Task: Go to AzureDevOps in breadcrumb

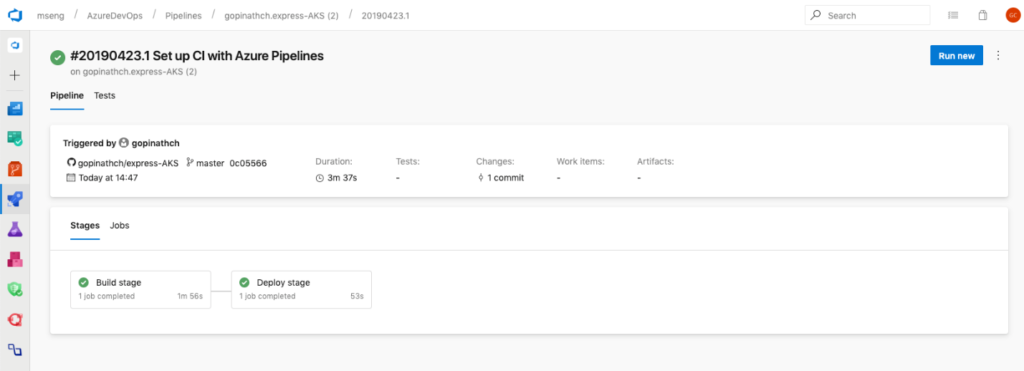Action: [x=115, y=15]
